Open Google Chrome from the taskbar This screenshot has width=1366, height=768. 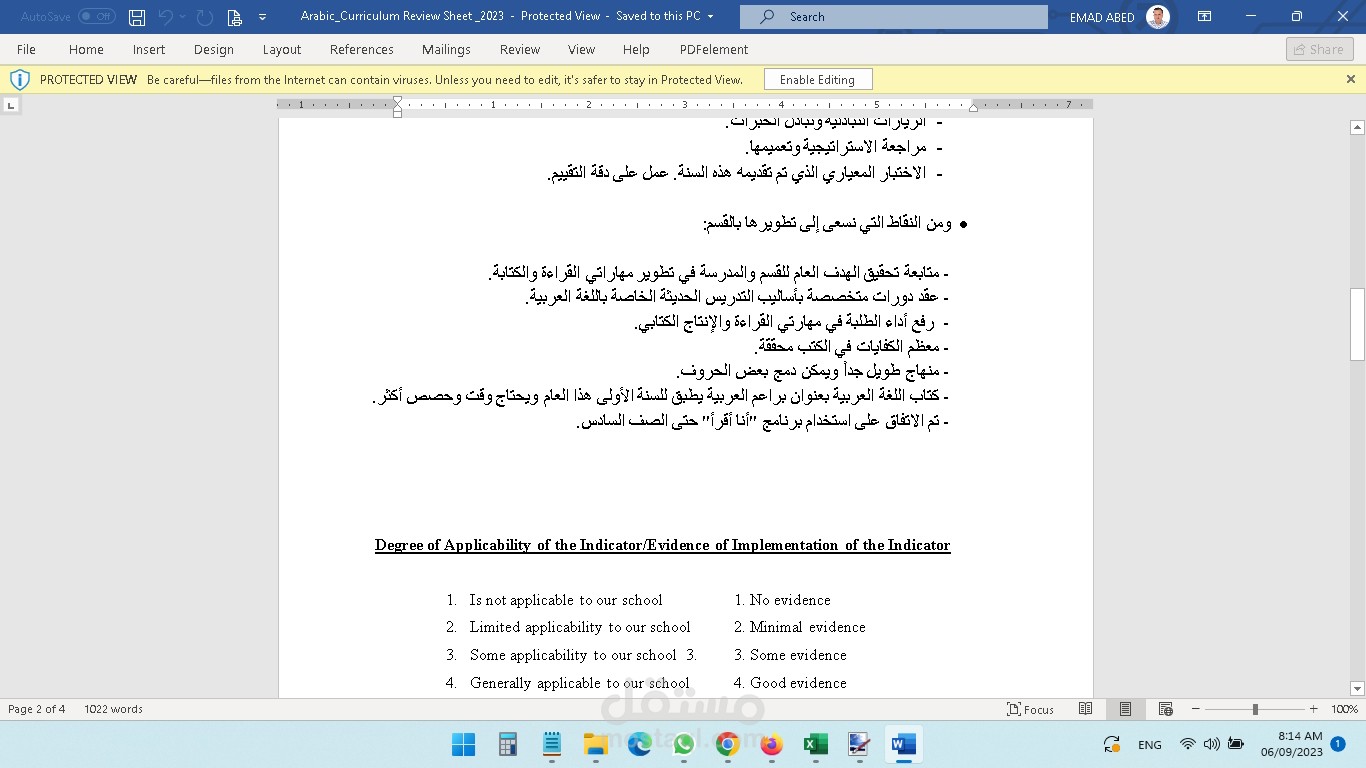[x=728, y=744]
